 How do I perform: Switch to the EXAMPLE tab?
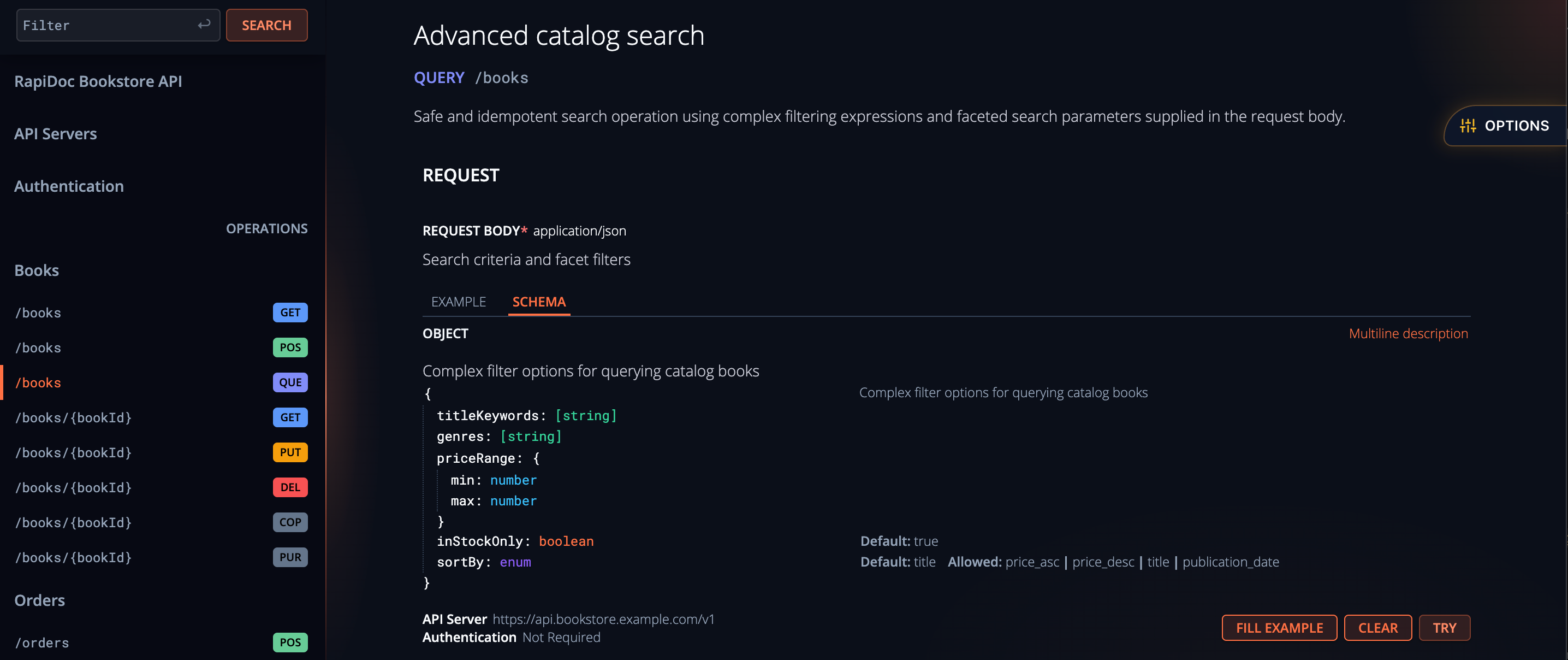point(459,302)
